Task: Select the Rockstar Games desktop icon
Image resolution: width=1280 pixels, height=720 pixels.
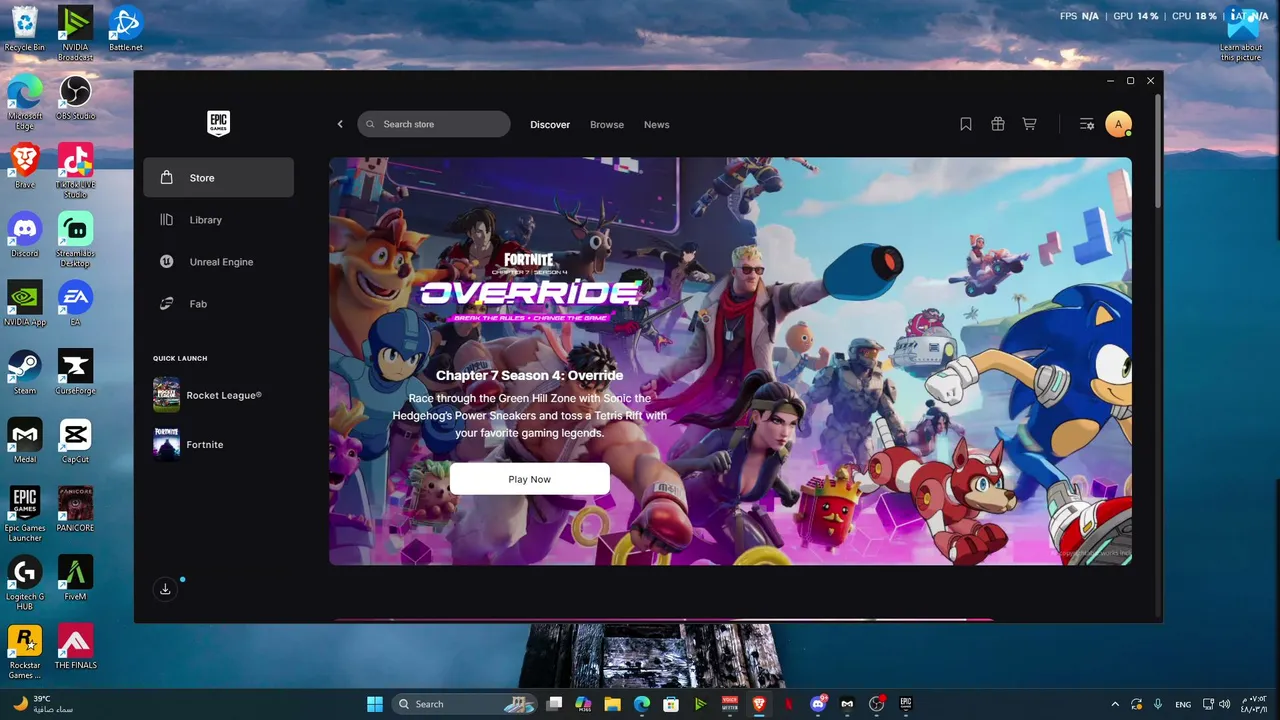Action: click(24, 652)
